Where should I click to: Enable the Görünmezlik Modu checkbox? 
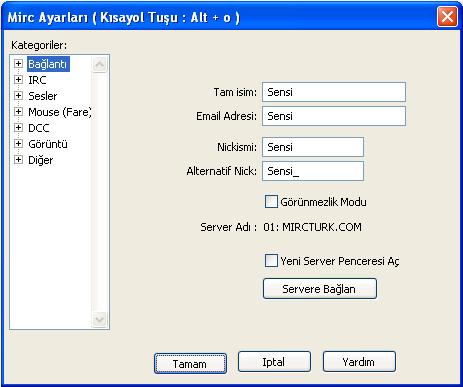pyautogui.click(x=271, y=202)
